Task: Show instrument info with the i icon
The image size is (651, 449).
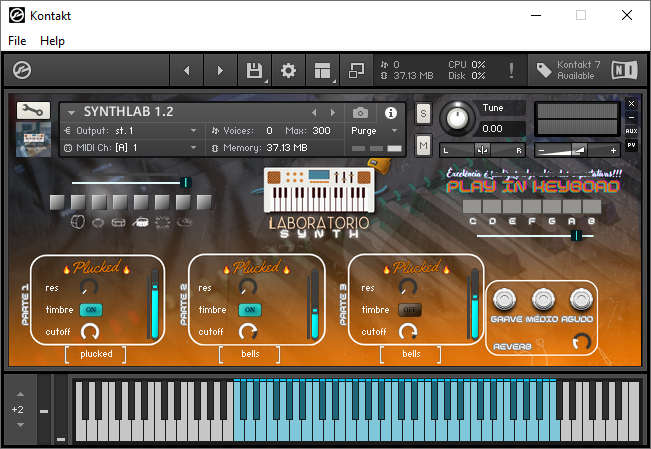Action: [x=391, y=113]
